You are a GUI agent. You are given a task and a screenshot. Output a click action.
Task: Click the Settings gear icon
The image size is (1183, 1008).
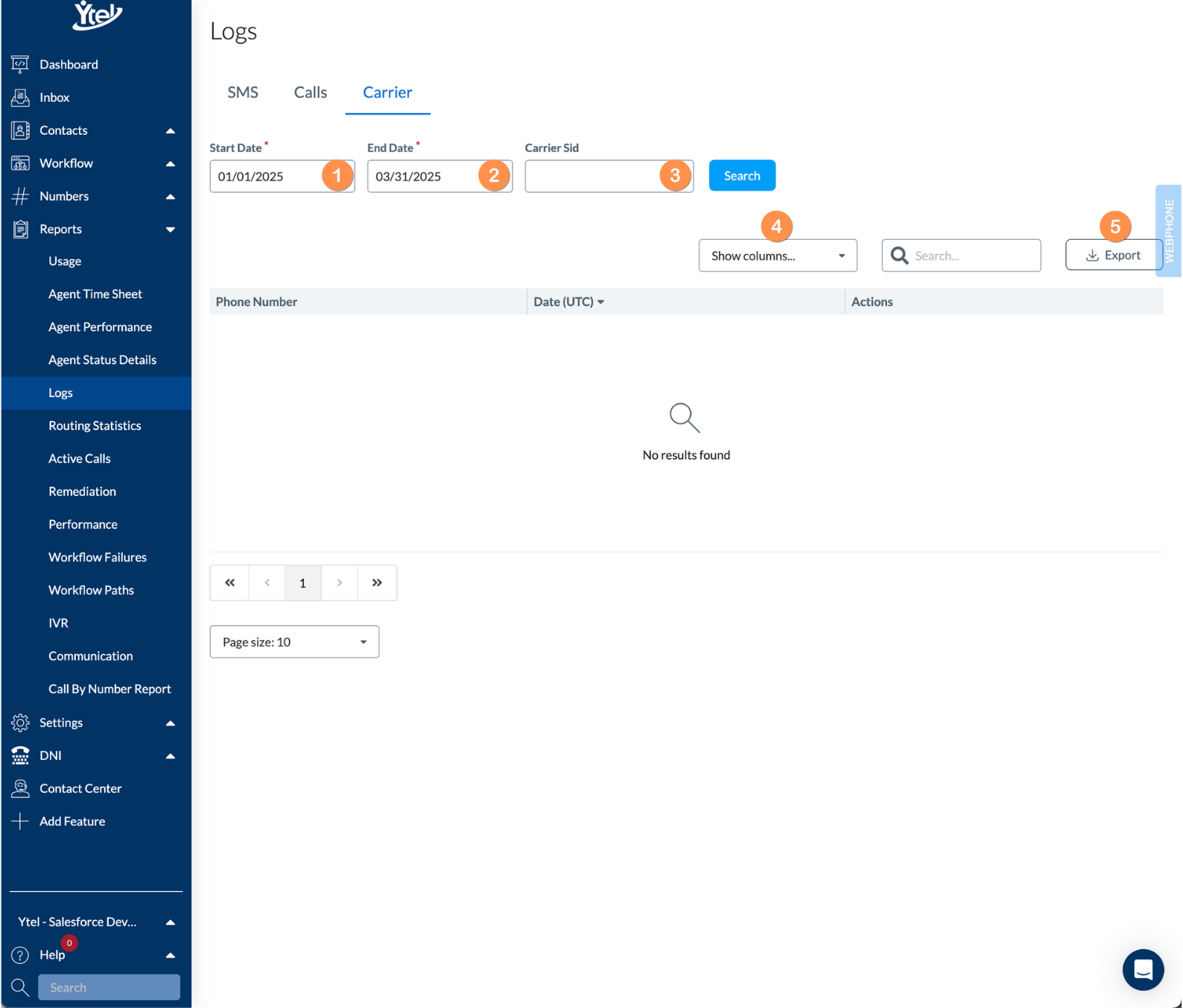[20, 723]
